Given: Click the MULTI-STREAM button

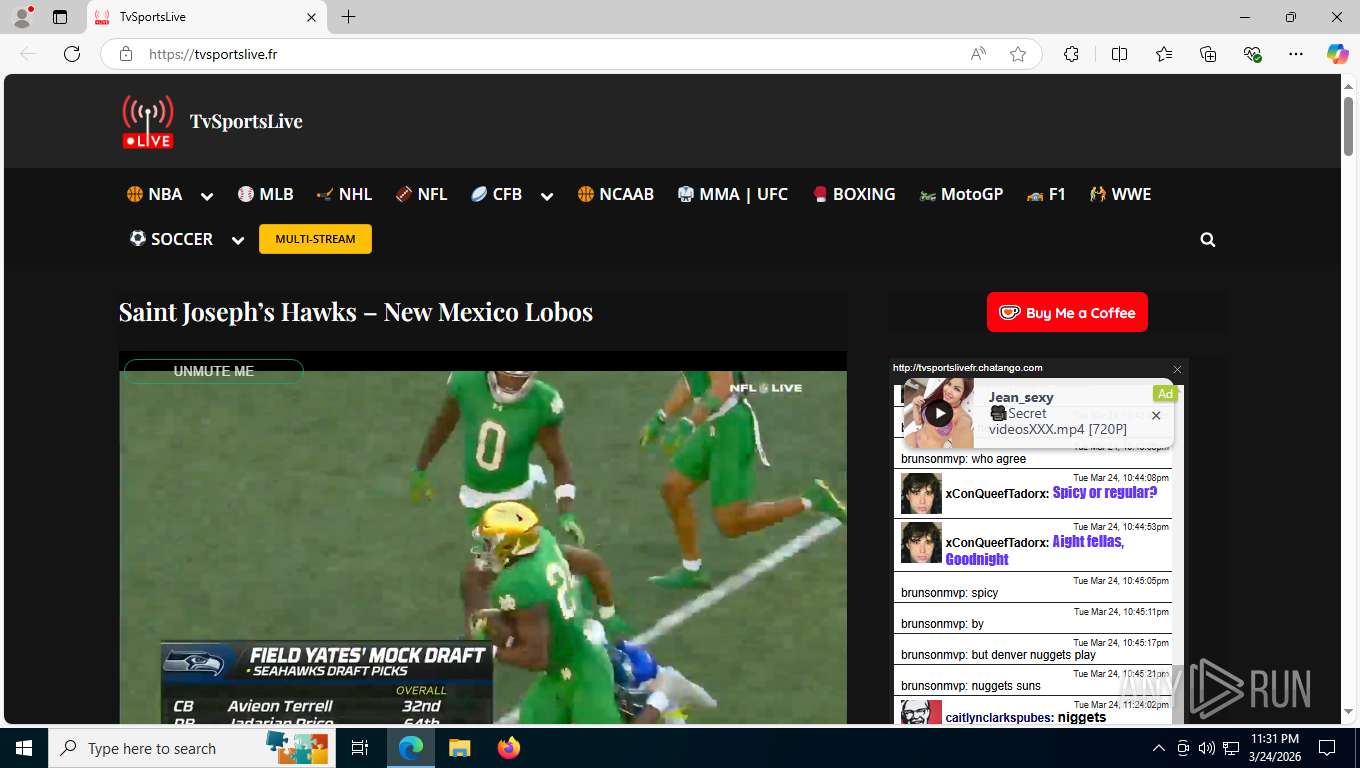Looking at the screenshot, I should [315, 239].
